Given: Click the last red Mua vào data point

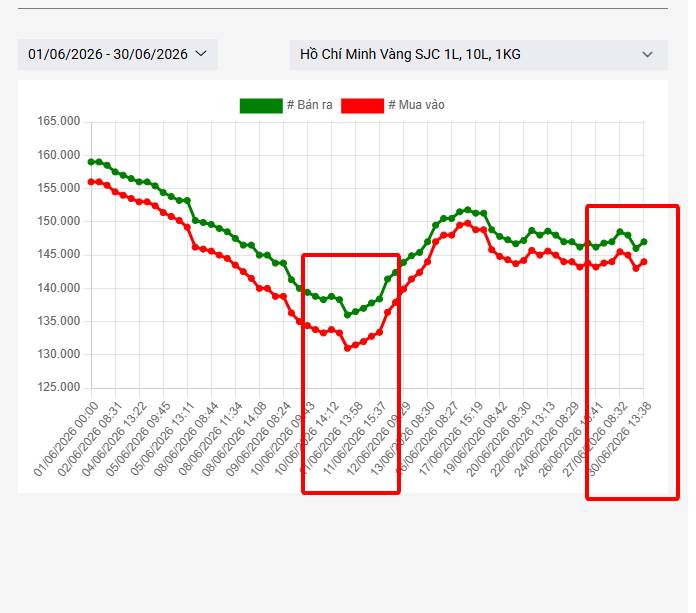Looking at the screenshot, I should pyautogui.click(x=644, y=262).
